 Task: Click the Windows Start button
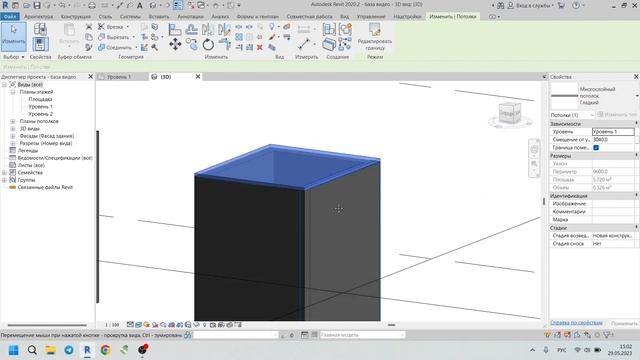13,350
